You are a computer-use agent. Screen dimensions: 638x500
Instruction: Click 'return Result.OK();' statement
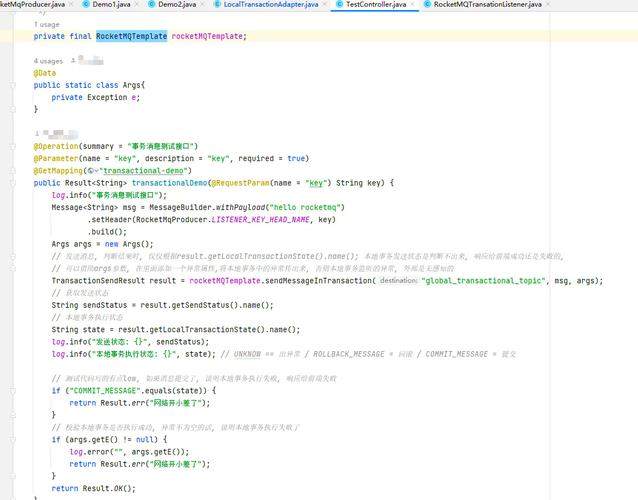point(94,488)
